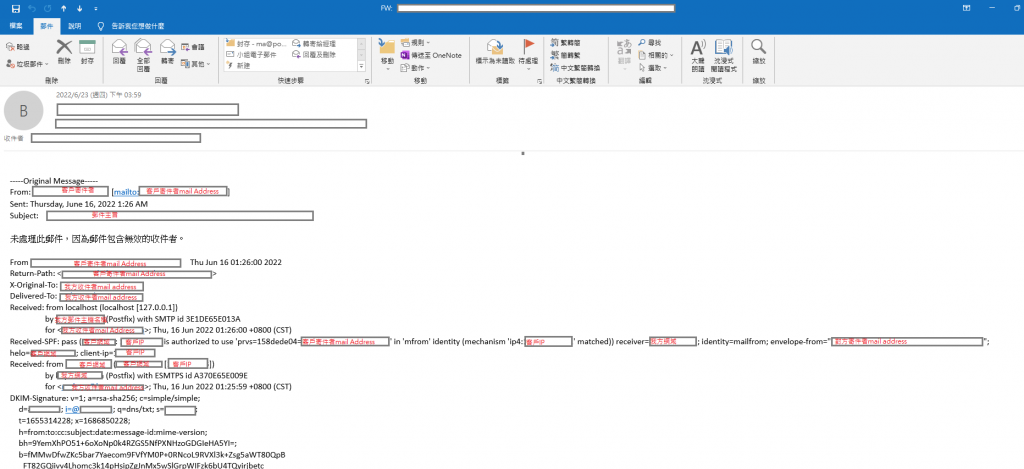Create a 新建 quick step
The width and height of the screenshot is (1024, 469).
click(x=238, y=66)
